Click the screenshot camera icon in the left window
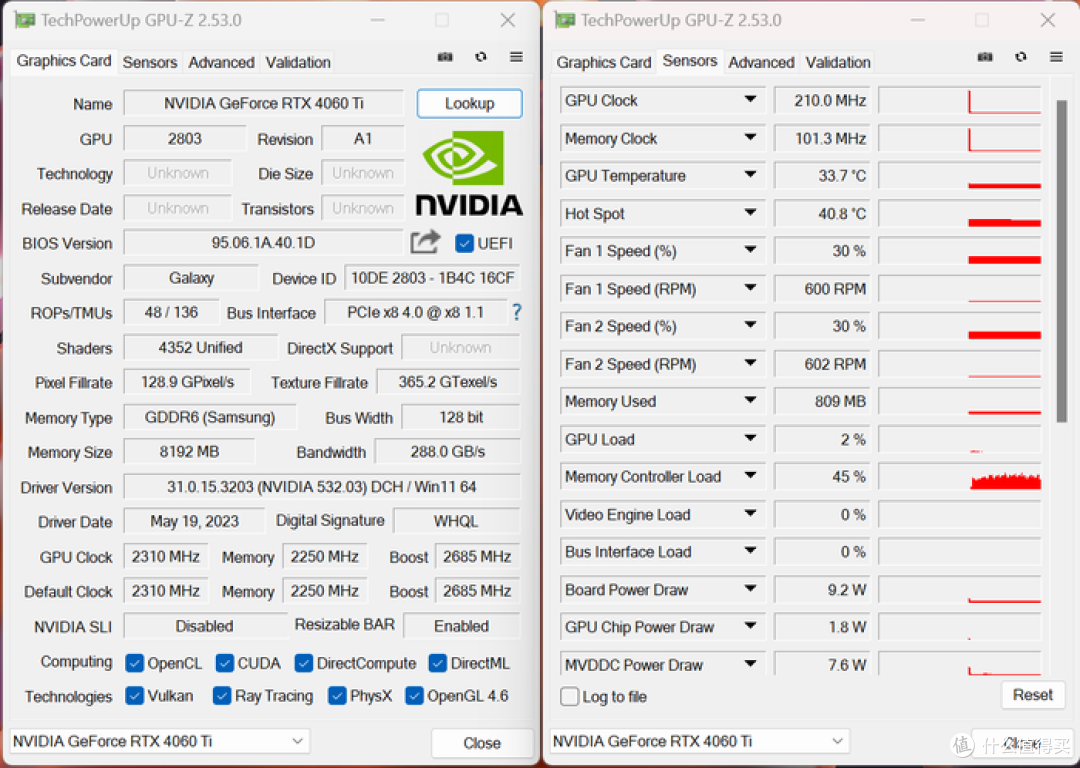 click(445, 57)
